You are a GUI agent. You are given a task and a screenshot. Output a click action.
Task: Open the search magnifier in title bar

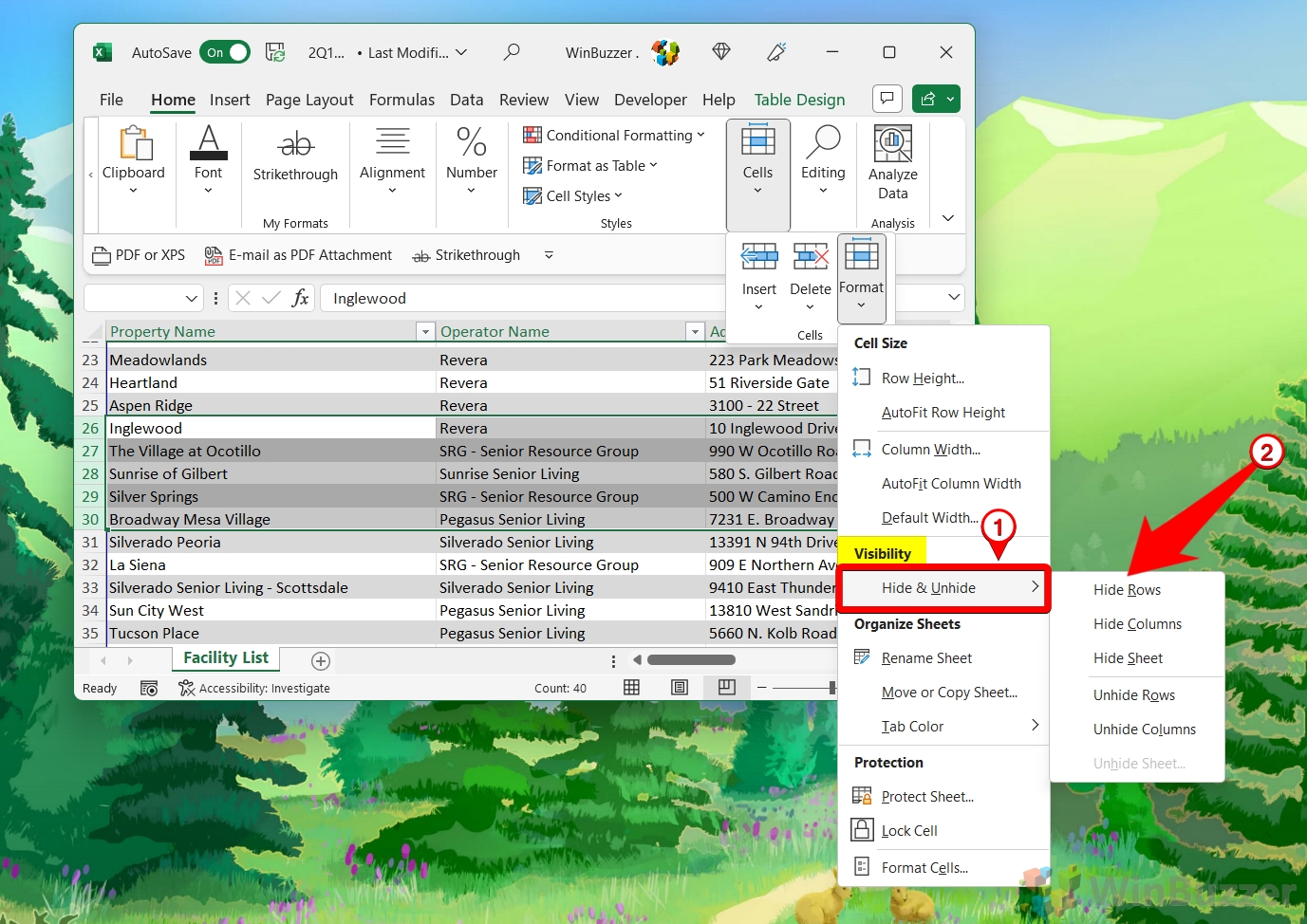[512, 52]
